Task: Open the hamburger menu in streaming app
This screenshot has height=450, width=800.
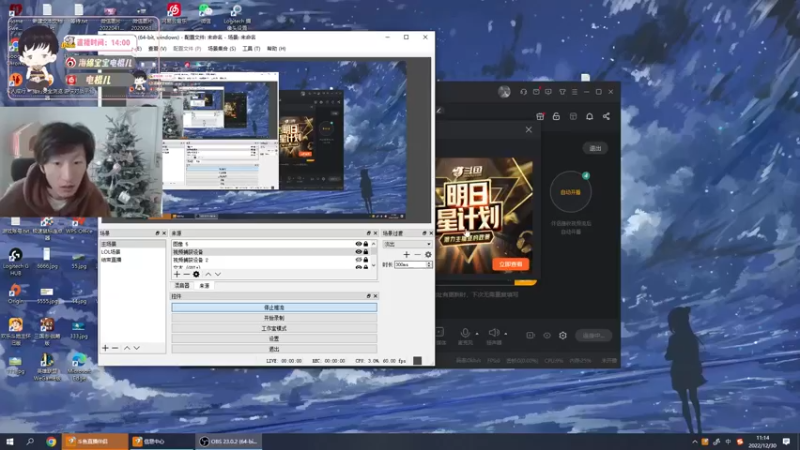Action: click(574, 92)
